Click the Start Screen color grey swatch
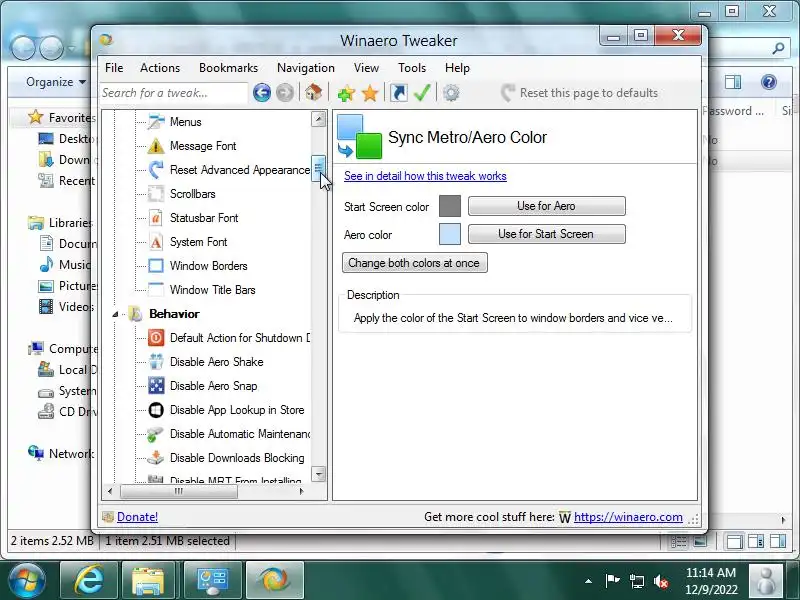Image resolution: width=800 pixels, height=600 pixels. tap(449, 206)
